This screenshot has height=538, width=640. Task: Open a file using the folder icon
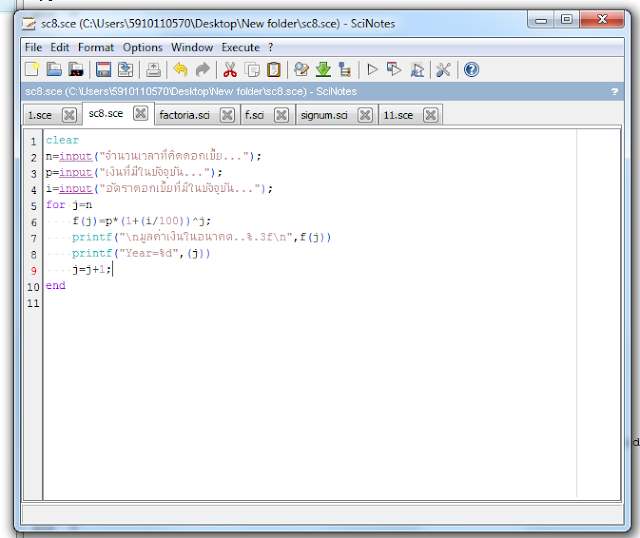(53, 69)
